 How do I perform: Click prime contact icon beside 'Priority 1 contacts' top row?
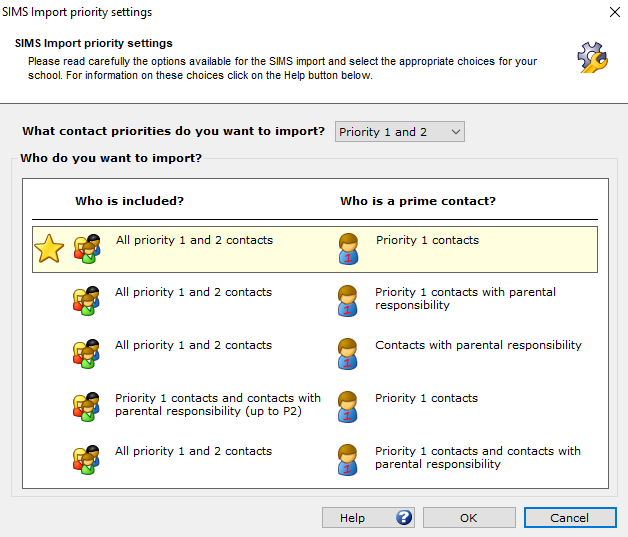tap(348, 249)
